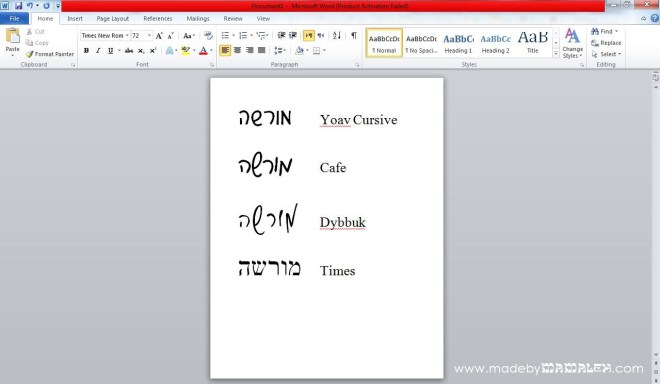Click the Text Effects glowing A icon

tap(169, 51)
